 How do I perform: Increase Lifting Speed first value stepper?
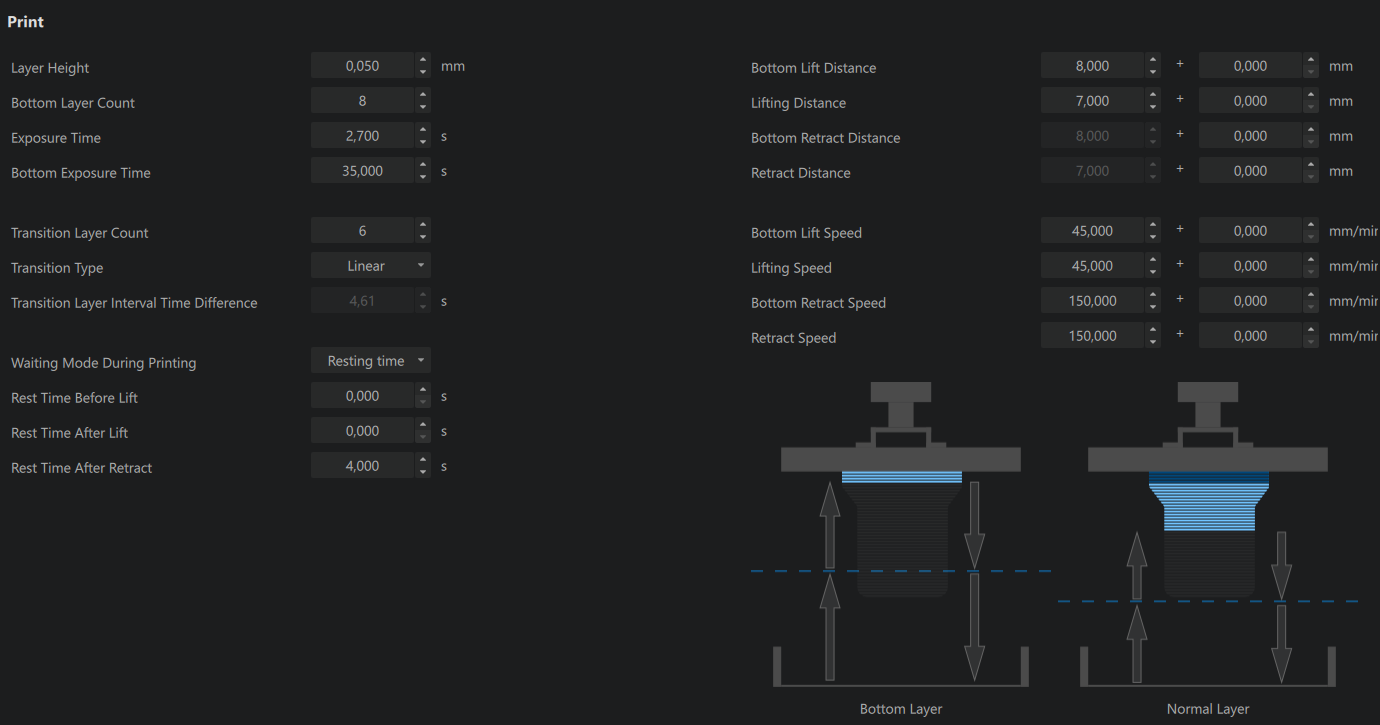[1153, 261]
